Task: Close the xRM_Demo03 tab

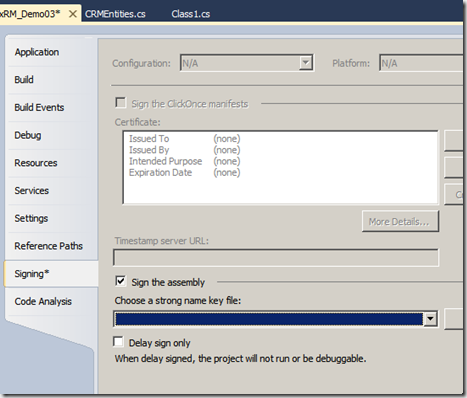Action: click(x=73, y=14)
